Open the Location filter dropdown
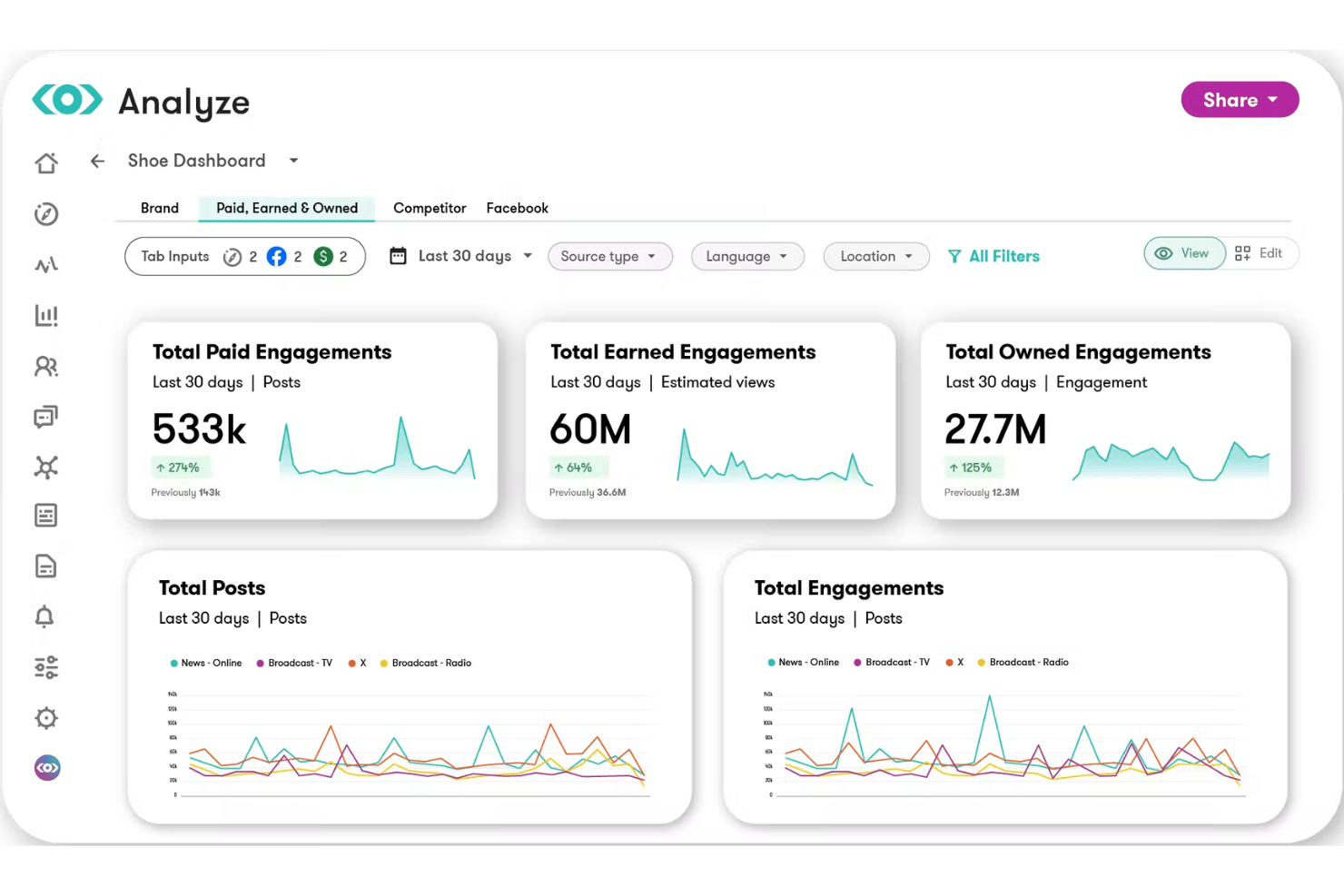The image size is (1344, 896). click(876, 257)
